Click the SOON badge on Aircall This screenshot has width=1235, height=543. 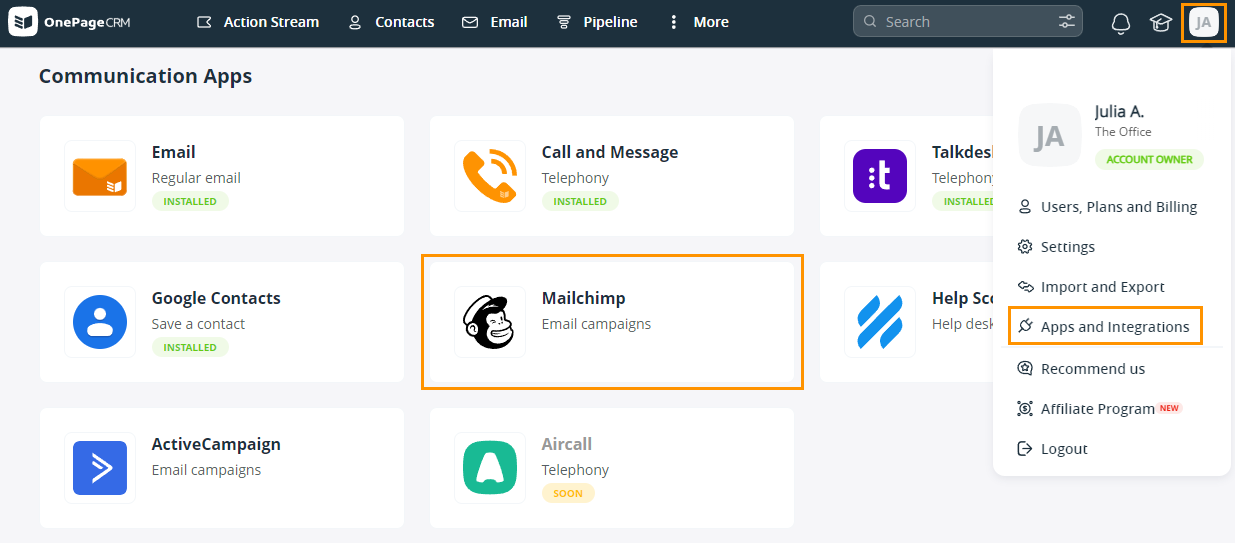(x=568, y=493)
